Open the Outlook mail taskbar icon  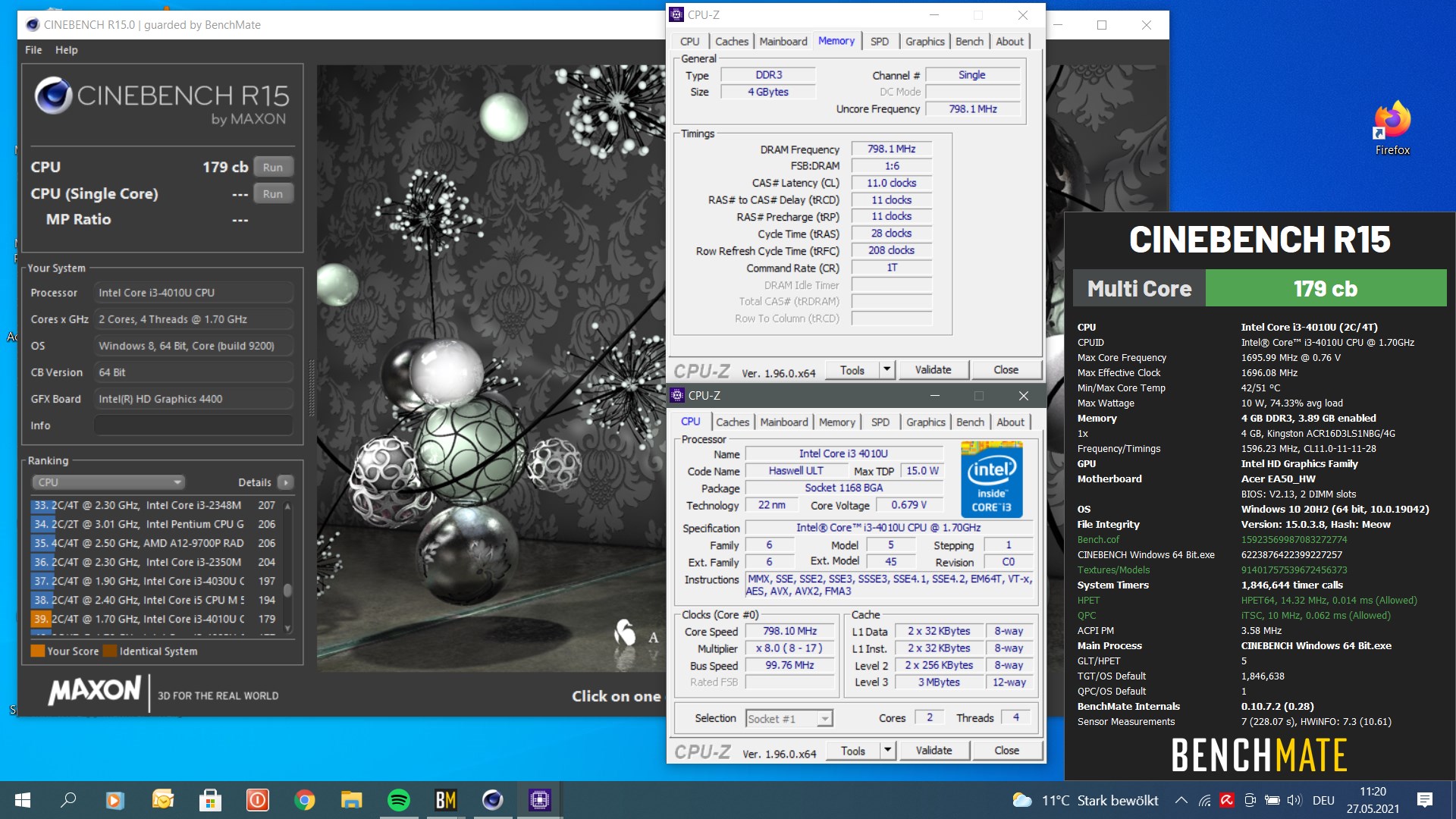click(x=162, y=800)
